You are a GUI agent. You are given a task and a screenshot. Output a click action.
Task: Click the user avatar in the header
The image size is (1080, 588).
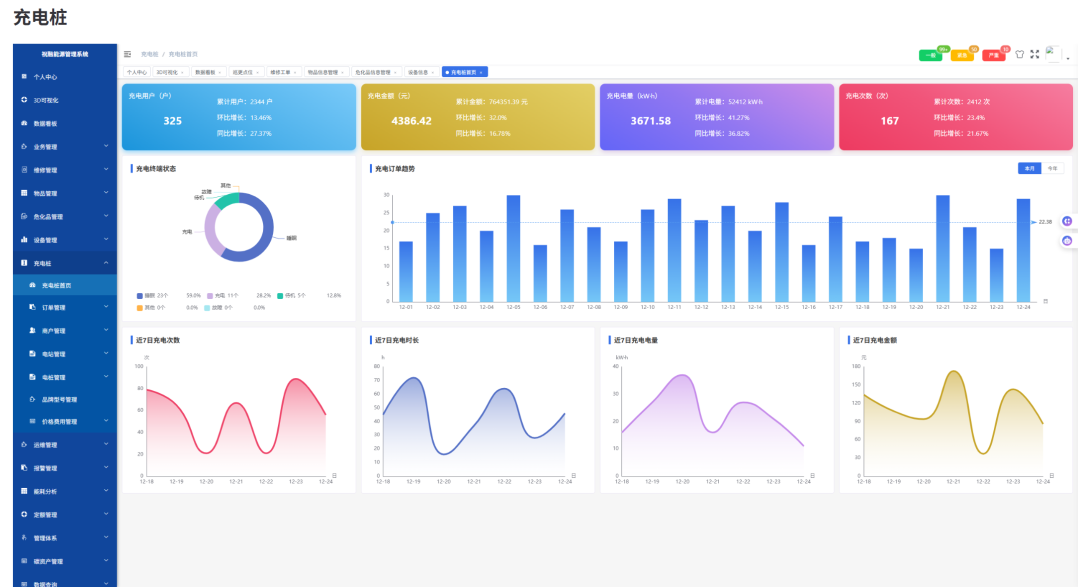[x=1053, y=54]
